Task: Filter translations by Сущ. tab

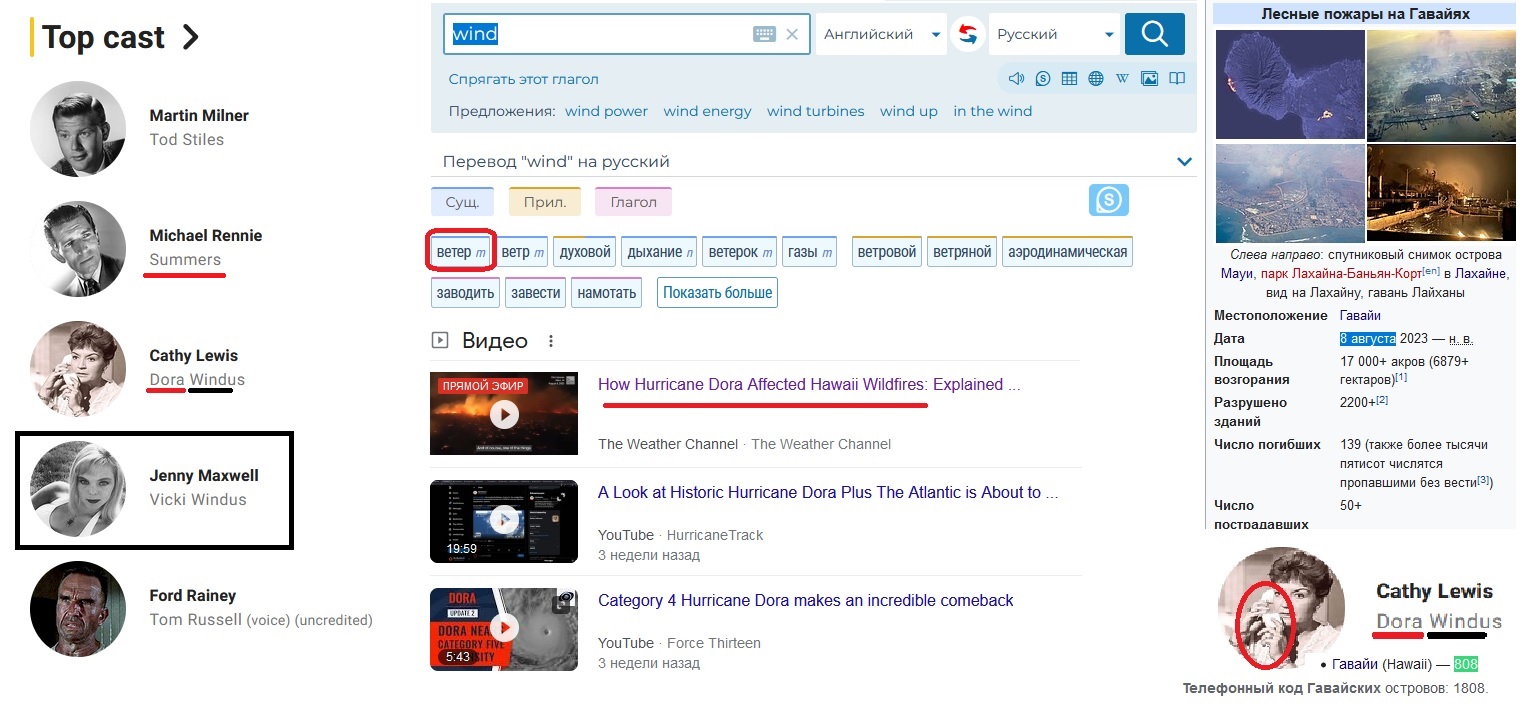Action: 462,201
